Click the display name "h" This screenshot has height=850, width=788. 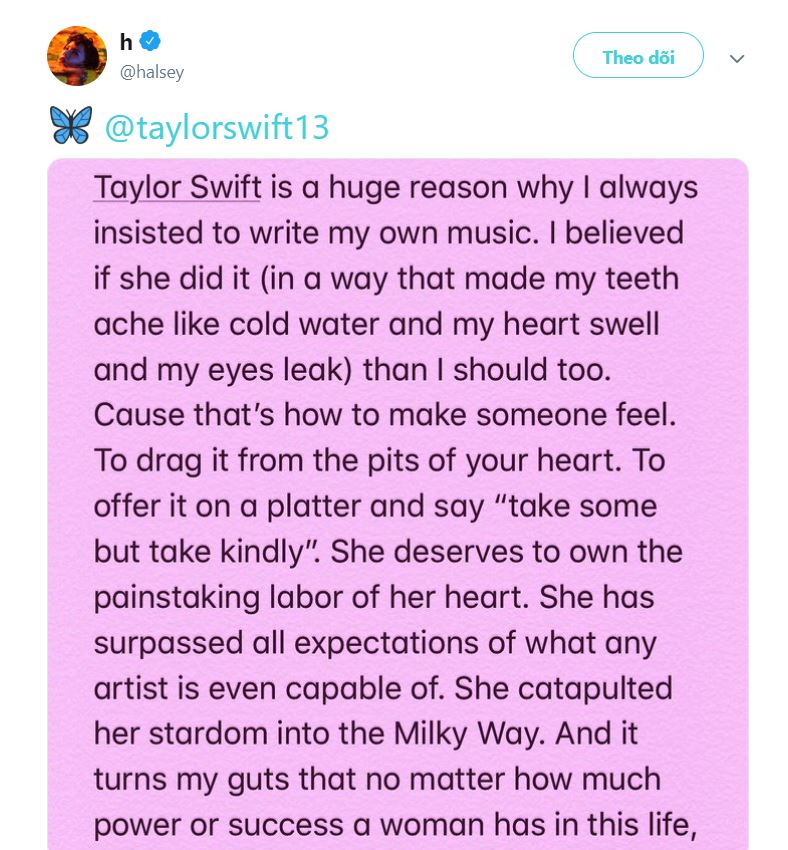(x=126, y=41)
